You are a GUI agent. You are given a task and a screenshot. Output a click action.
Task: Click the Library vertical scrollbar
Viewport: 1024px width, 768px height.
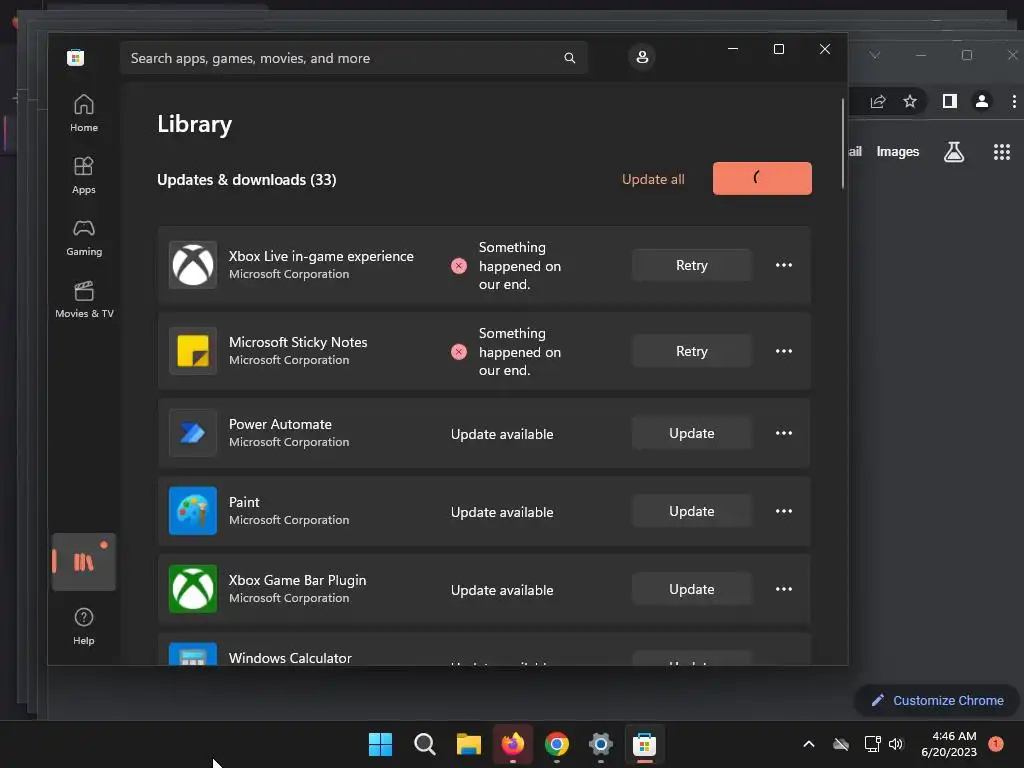(x=842, y=142)
